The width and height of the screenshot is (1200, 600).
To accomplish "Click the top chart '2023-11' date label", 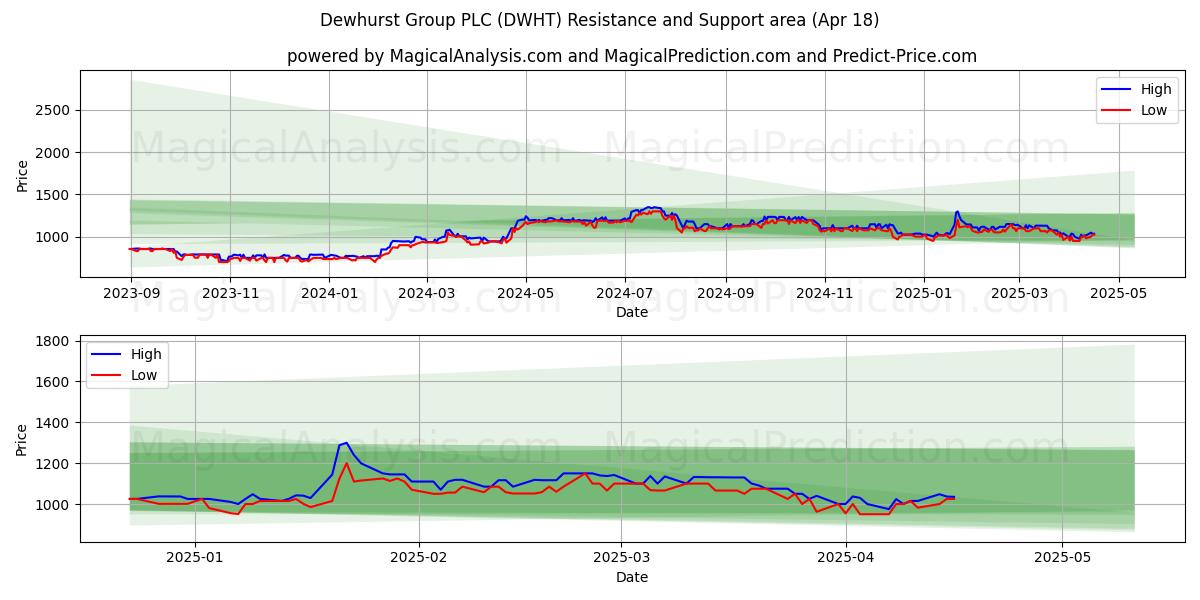I will pos(230,293).
